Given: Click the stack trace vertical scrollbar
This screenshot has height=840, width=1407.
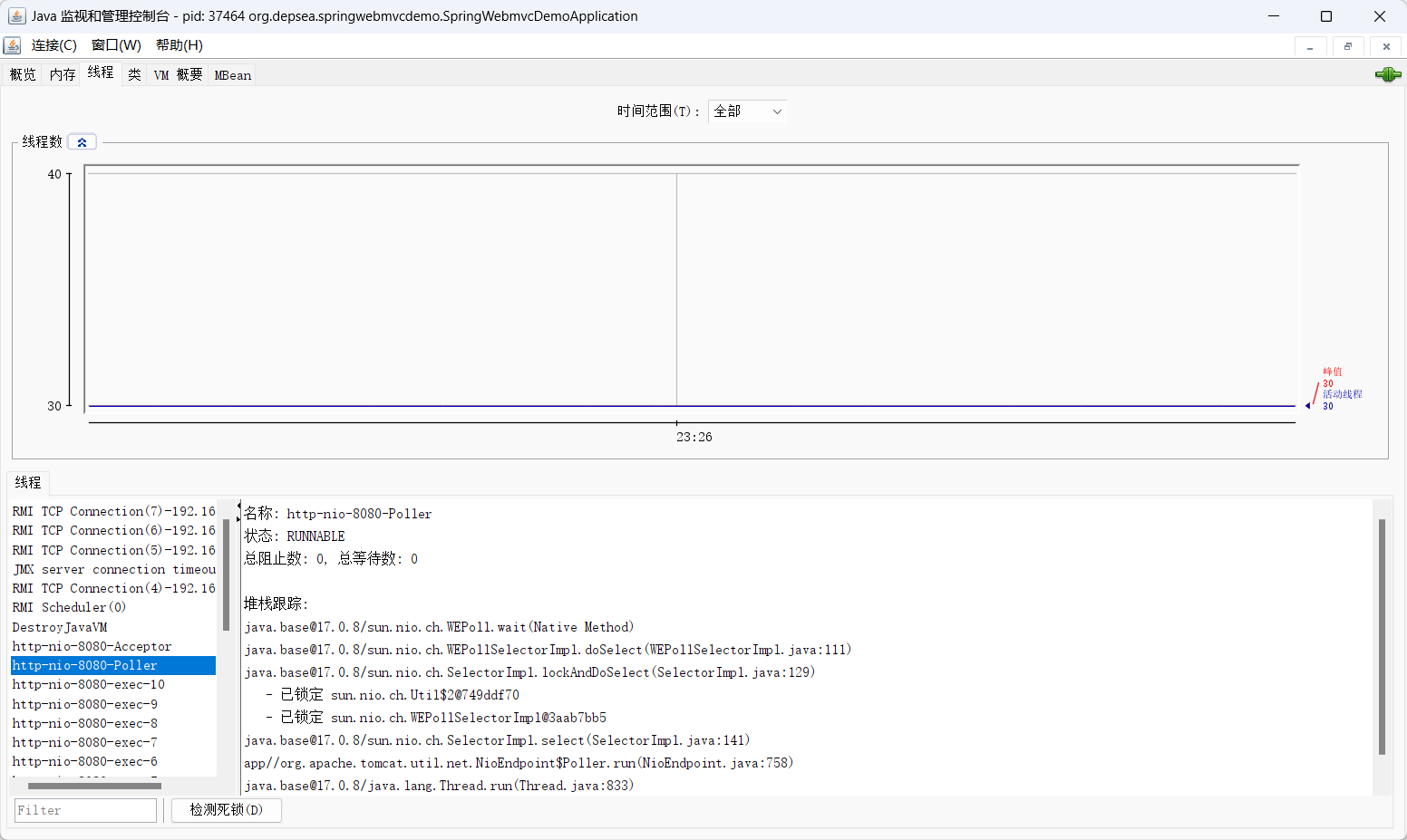Looking at the screenshot, I should (x=1382, y=636).
